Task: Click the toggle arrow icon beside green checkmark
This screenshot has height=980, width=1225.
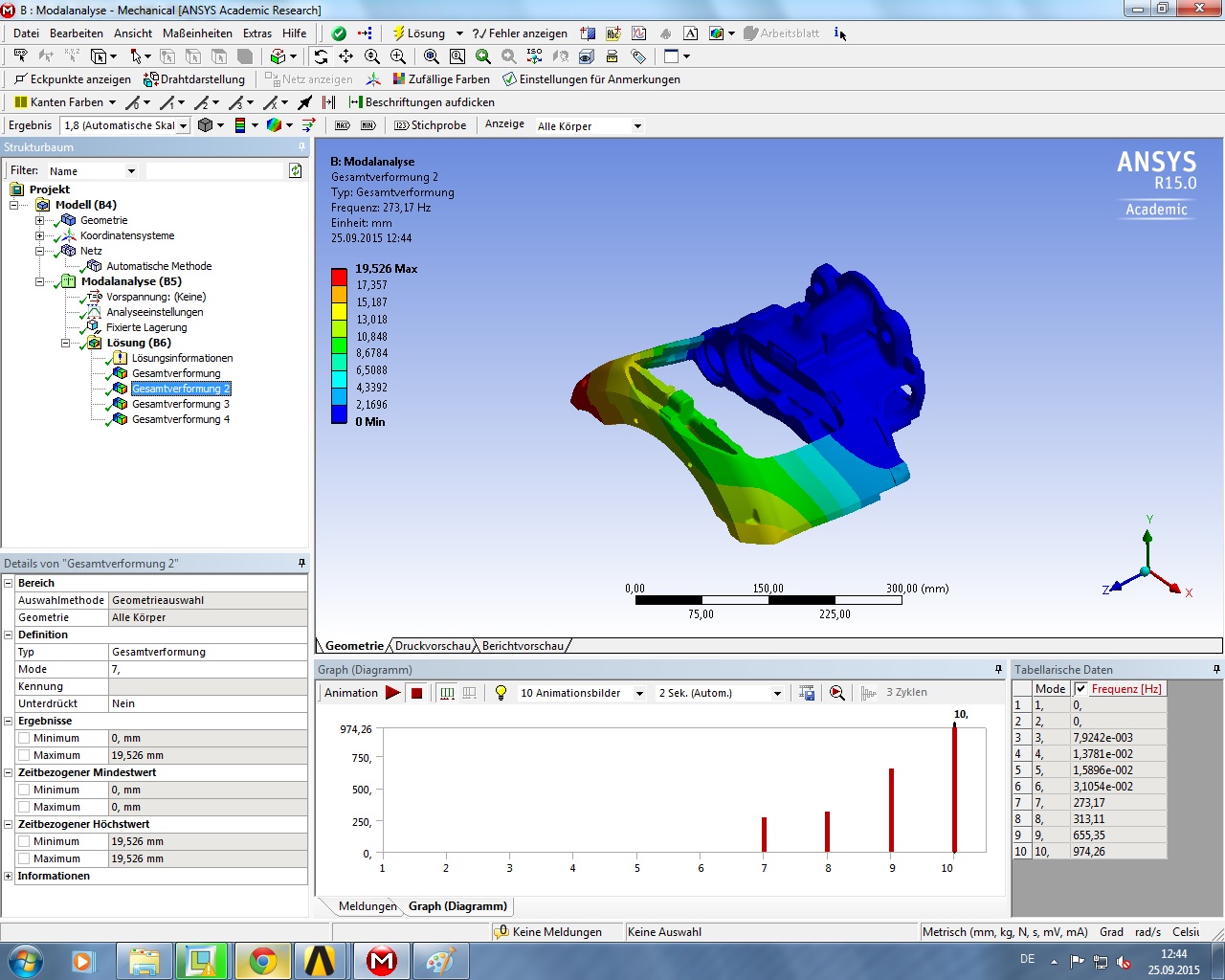Action: tap(365, 33)
